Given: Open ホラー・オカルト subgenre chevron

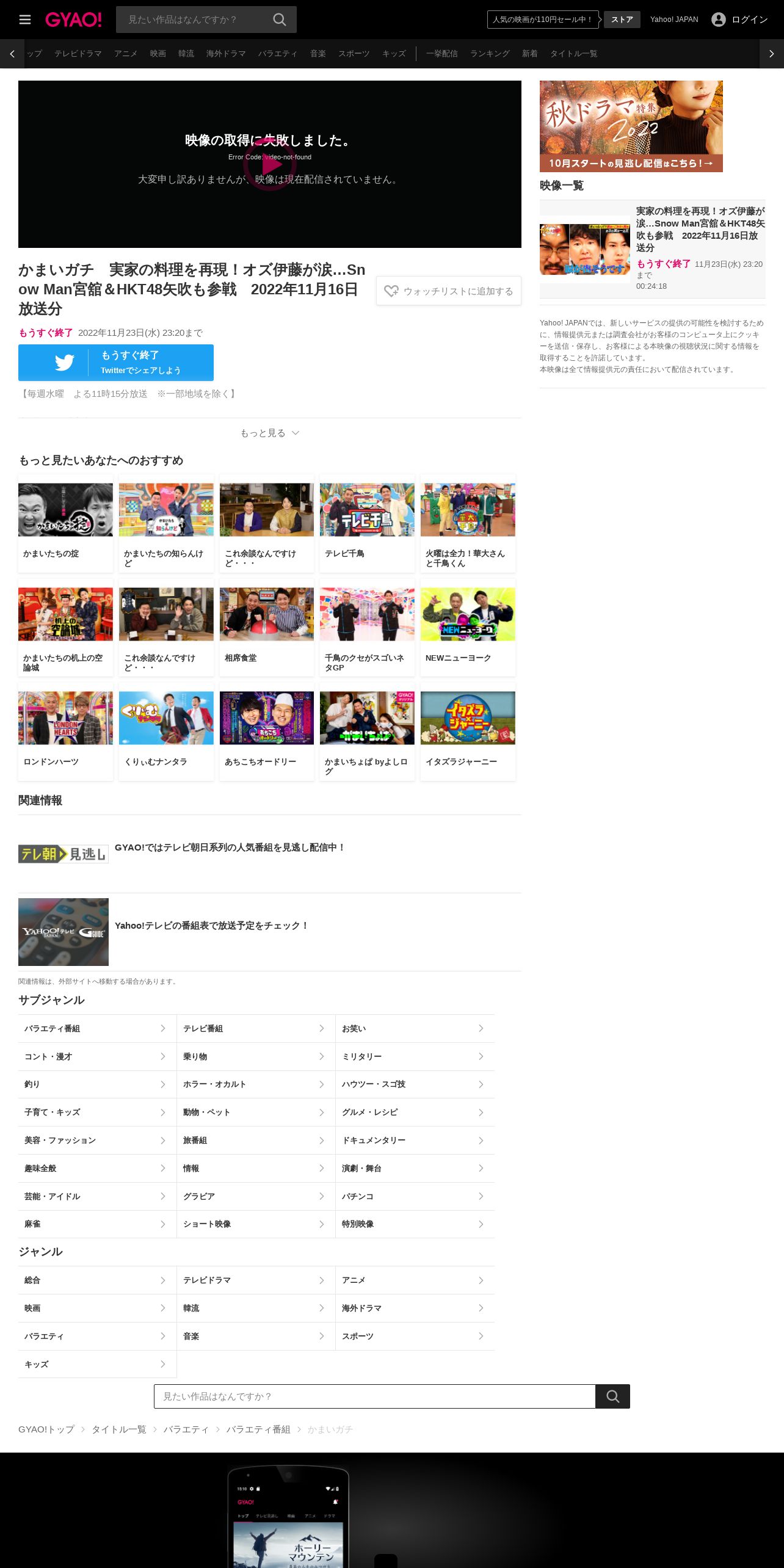Looking at the screenshot, I should (x=322, y=1084).
